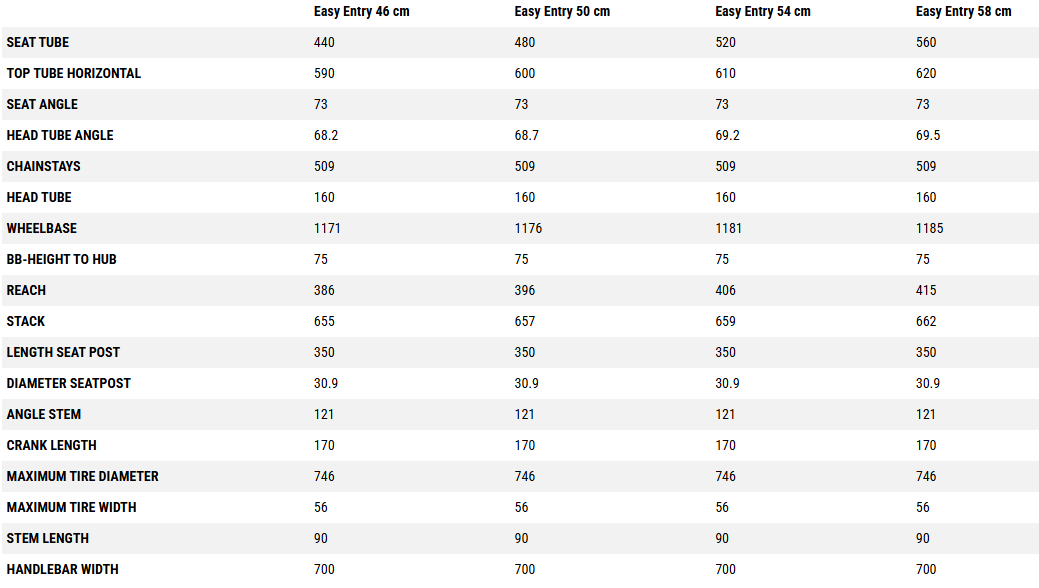Viewport: 1039px width, 588px height.
Task: Select the CRANK LENGTH row label
Action: pyautogui.click(x=52, y=446)
